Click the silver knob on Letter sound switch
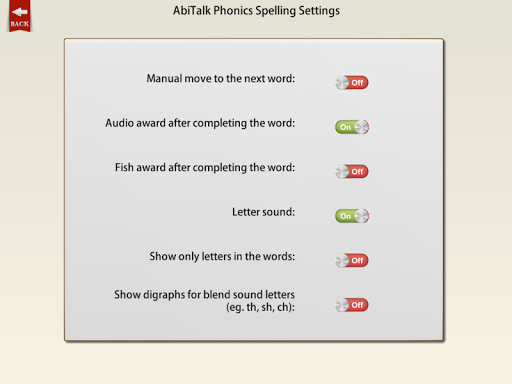This screenshot has width=512, height=384. 362,216
